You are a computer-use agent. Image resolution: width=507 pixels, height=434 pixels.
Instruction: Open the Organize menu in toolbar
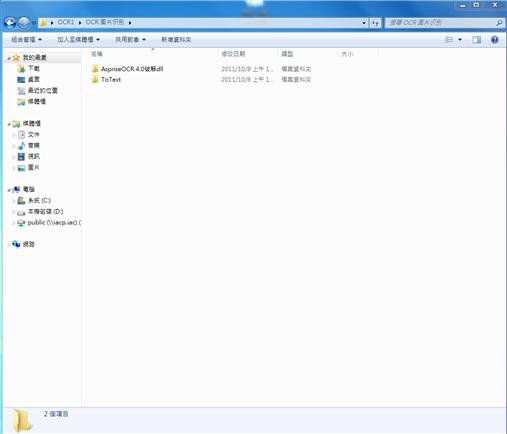(x=26, y=40)
